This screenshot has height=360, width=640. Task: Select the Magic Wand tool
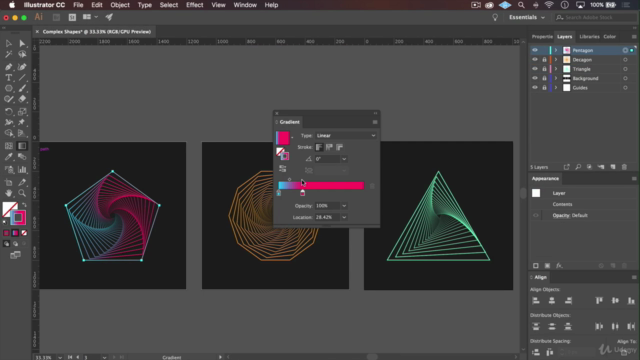[9, 54]
